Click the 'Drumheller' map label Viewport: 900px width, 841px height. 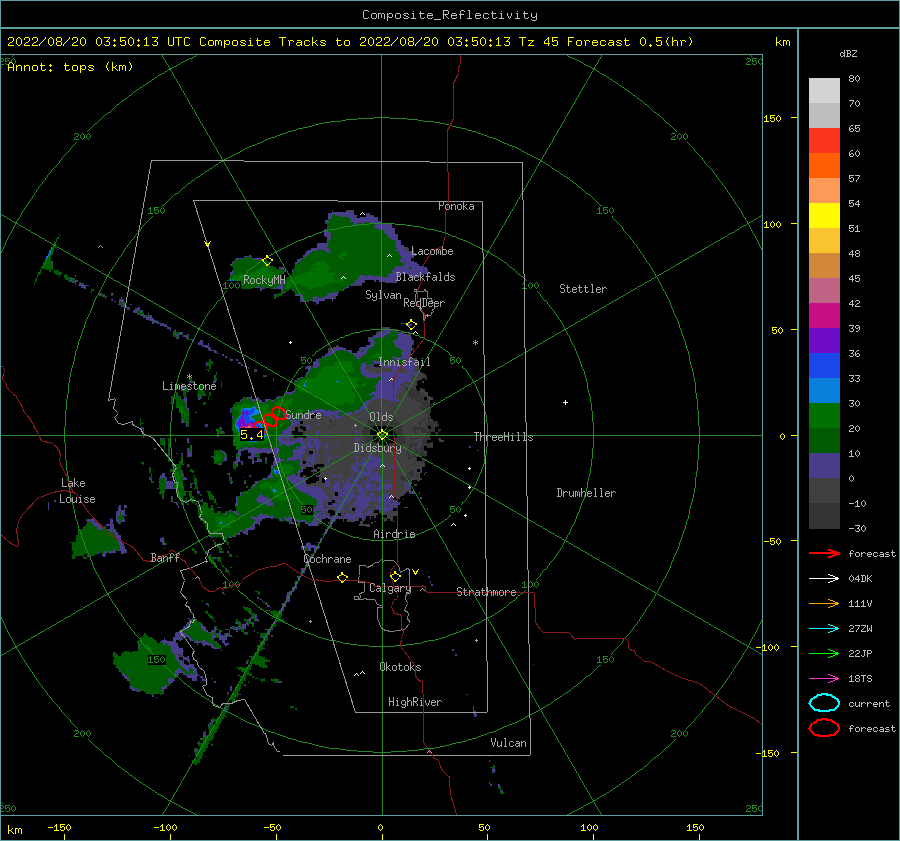(x=586, y=493)
